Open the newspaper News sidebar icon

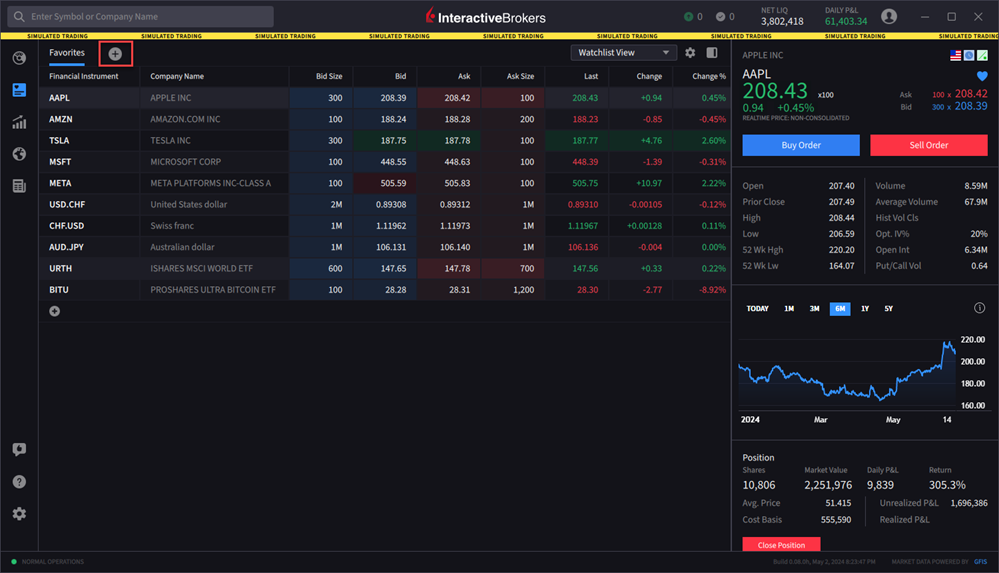(19, 185)
